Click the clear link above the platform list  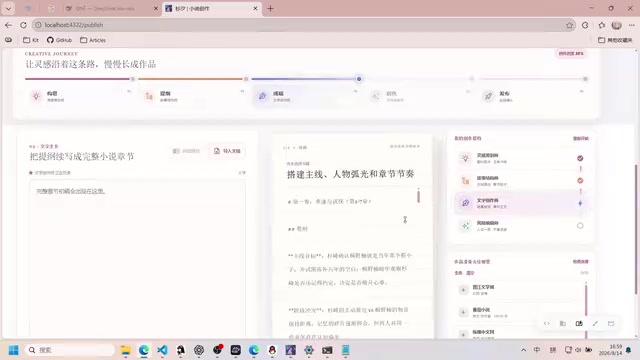470,273
